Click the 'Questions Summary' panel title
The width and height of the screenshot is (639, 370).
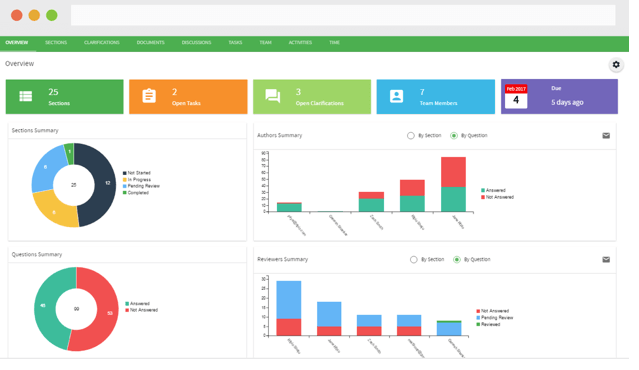coord(37,254)
